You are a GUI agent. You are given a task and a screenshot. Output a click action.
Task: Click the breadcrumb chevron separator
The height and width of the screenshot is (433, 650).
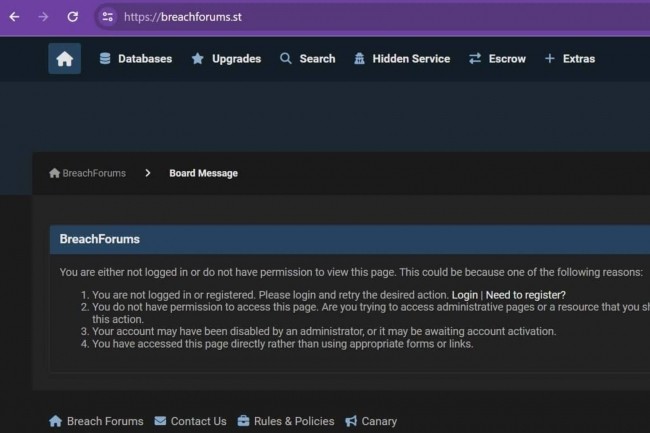click(x=148, y=173)
